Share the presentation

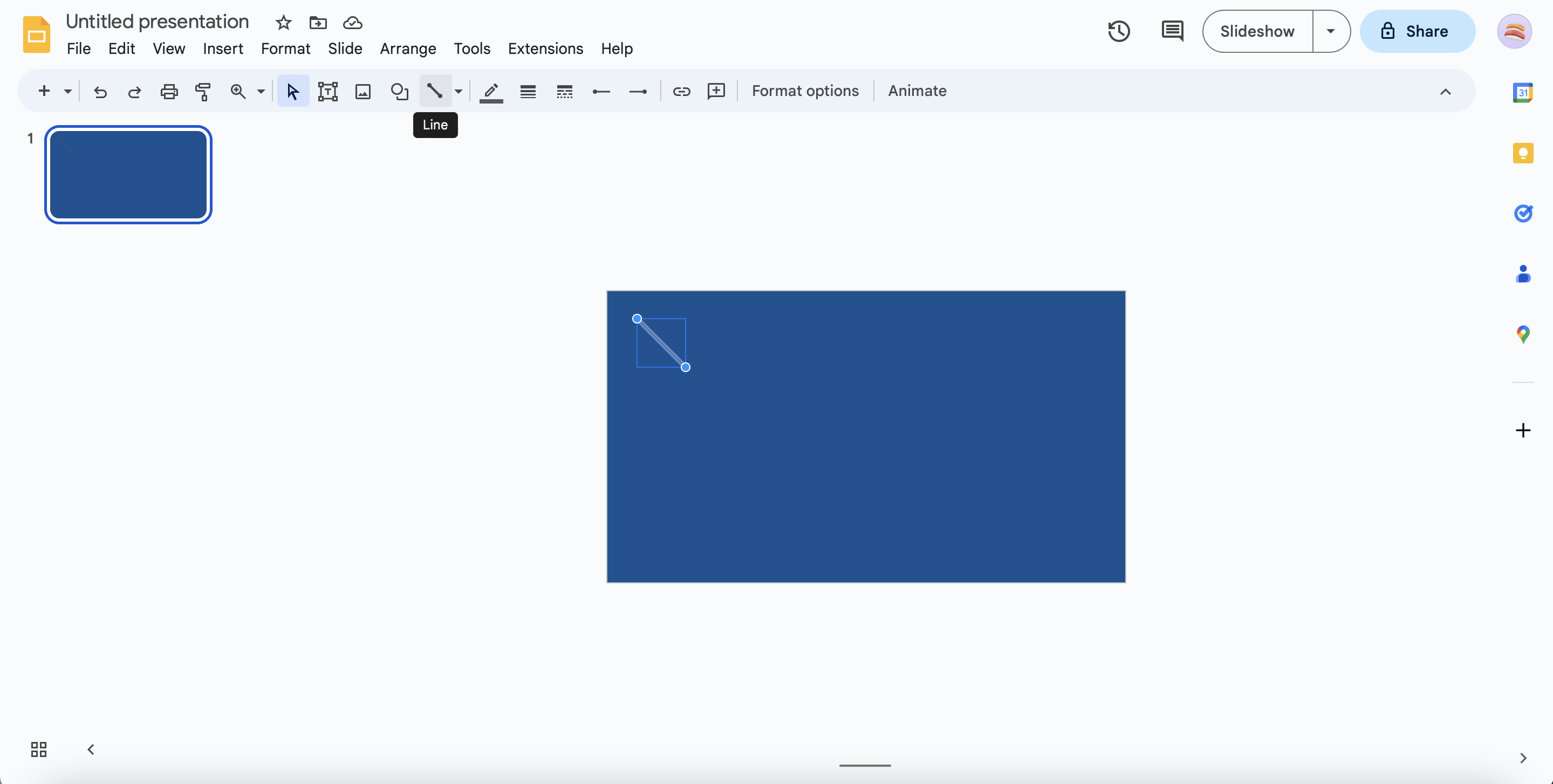[x=1418, y=31]
